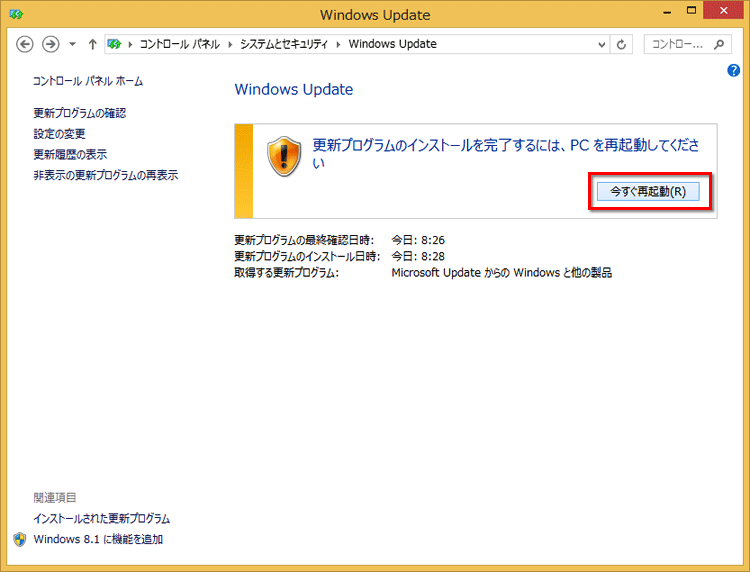Click the title bar Windows Update system icon

(15, 14)
